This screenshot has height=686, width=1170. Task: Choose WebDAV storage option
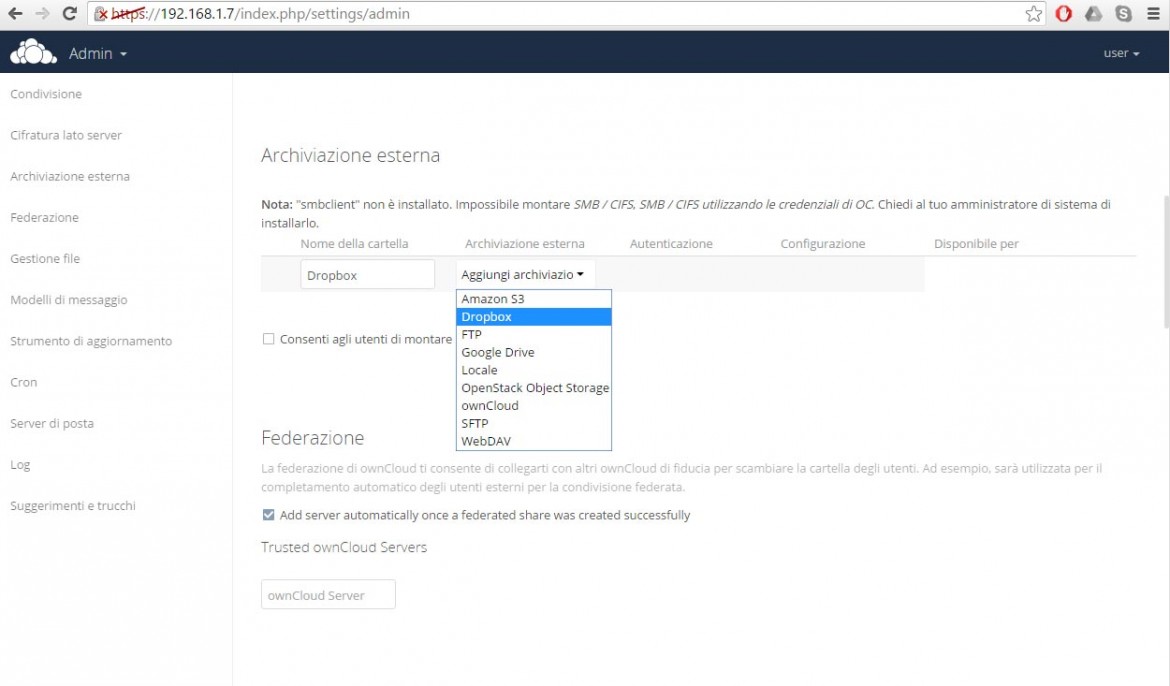(x=534, y=441)
